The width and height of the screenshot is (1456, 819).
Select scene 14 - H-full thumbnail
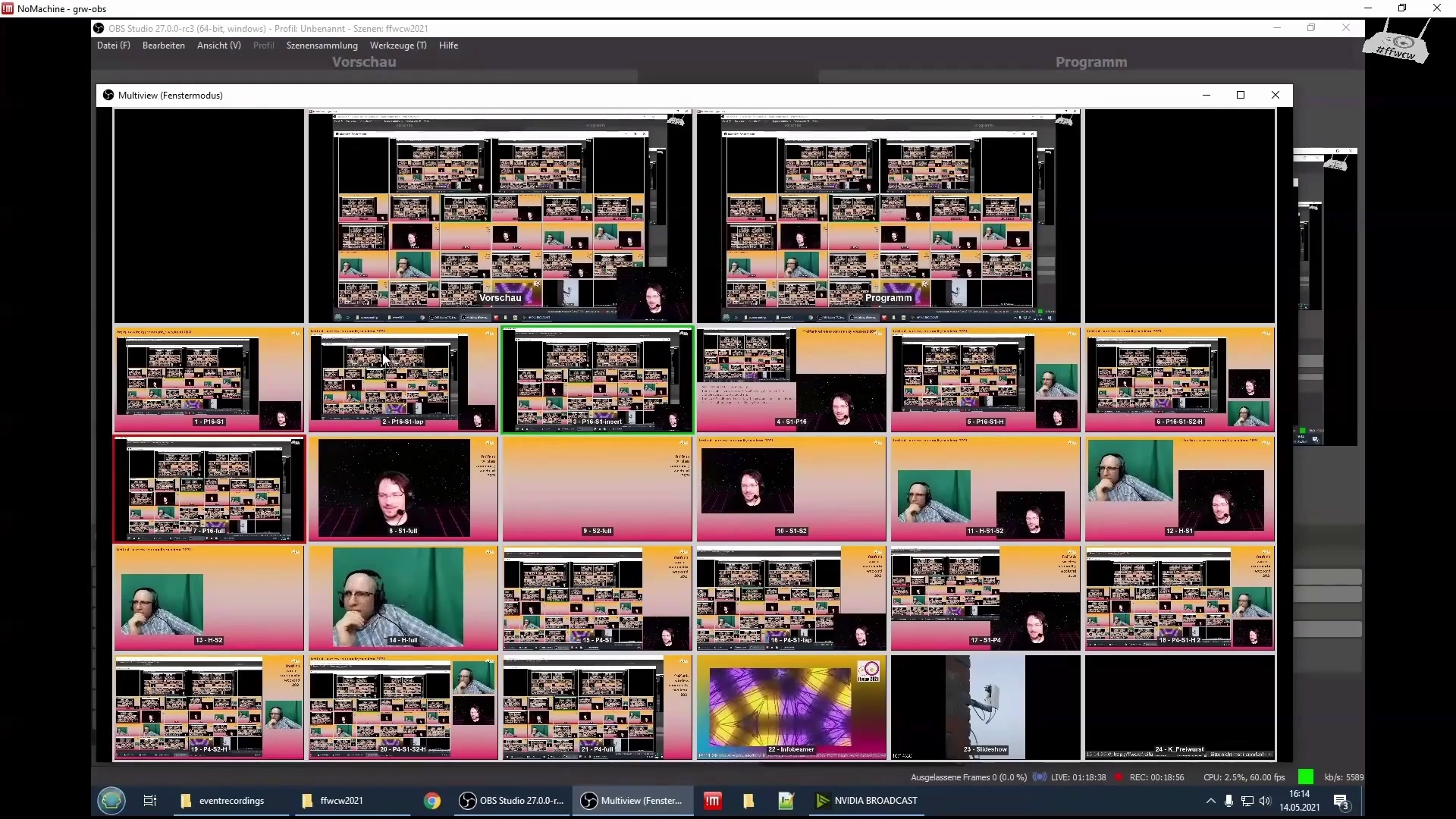pyautogui.click(x=403, y=598)
